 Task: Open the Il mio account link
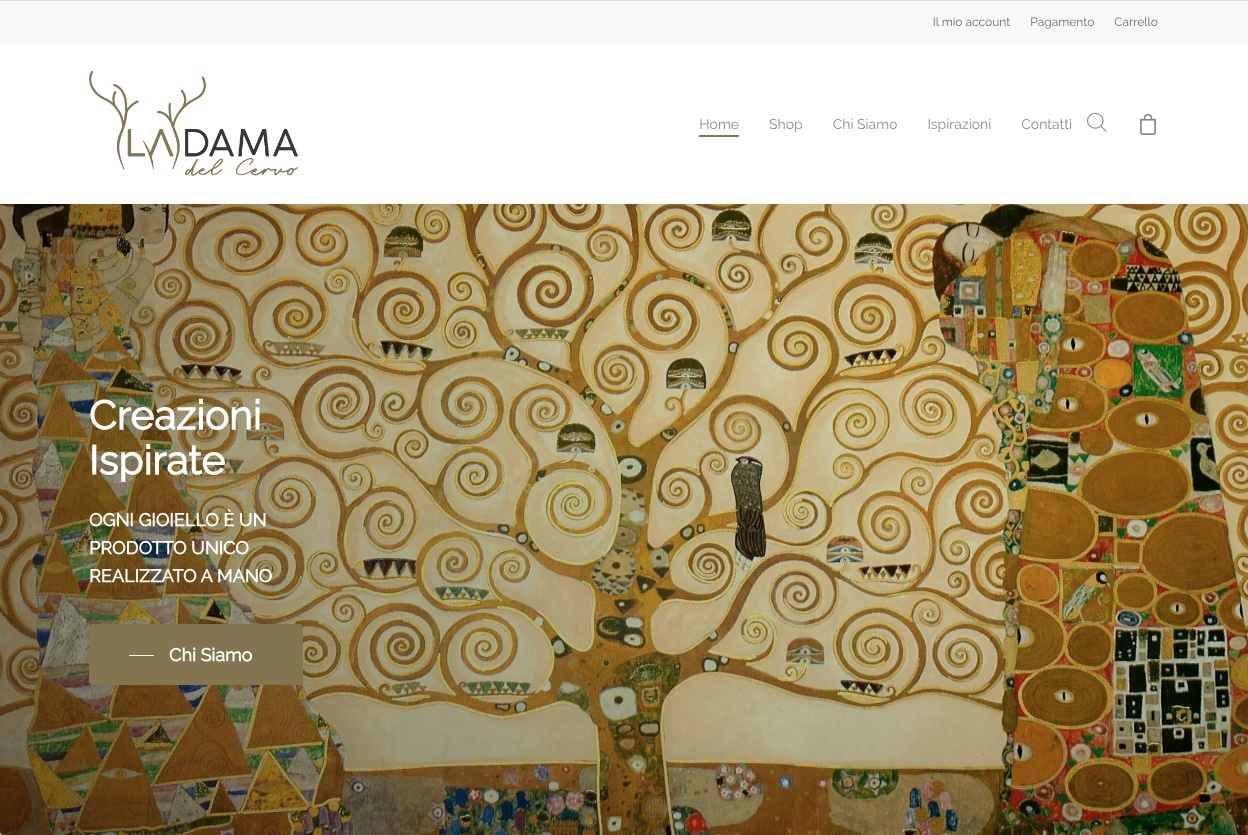pyautogui.click(x=971, y=22)
